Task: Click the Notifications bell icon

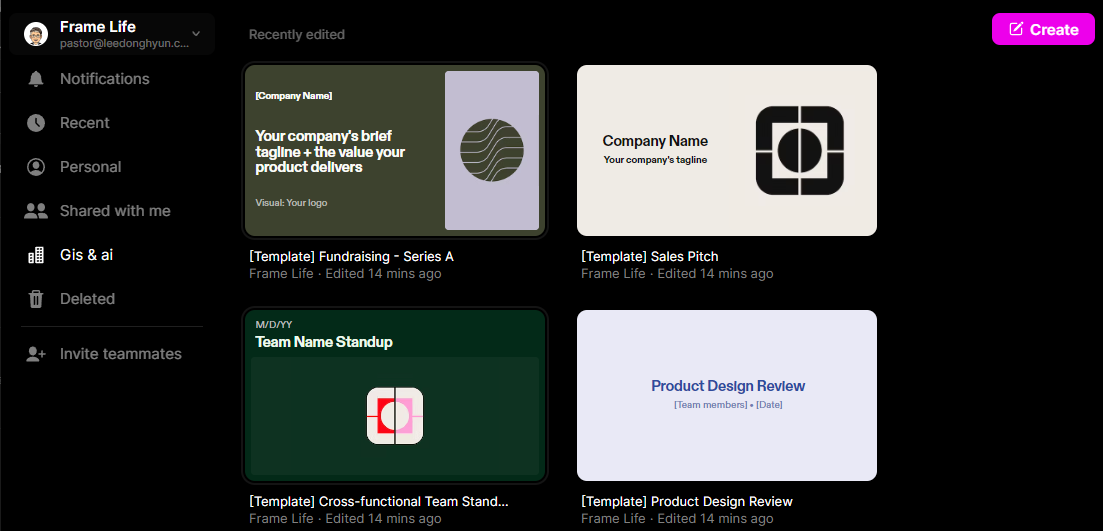Action: point(35,79)
